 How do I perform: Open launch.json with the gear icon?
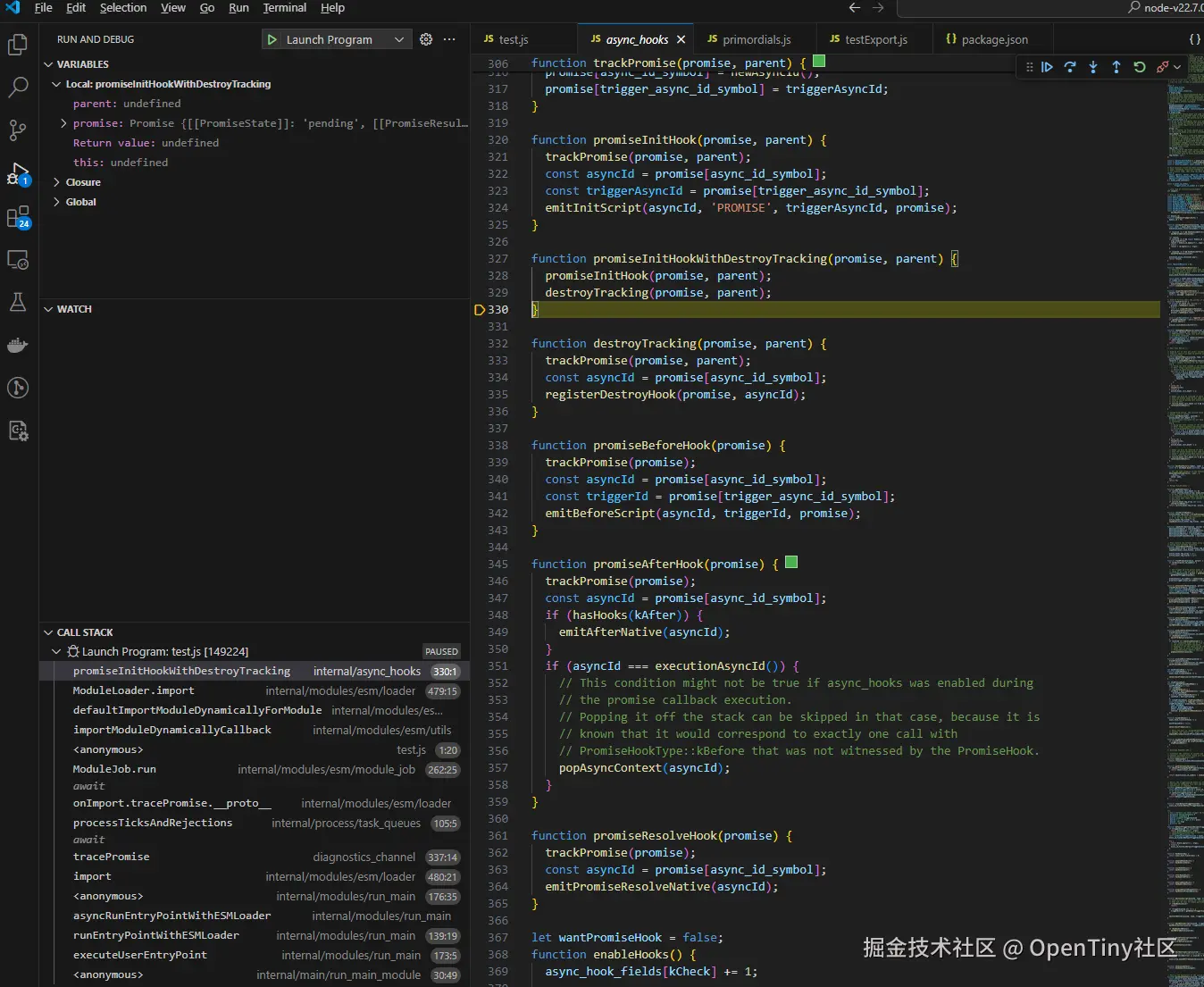426,39
